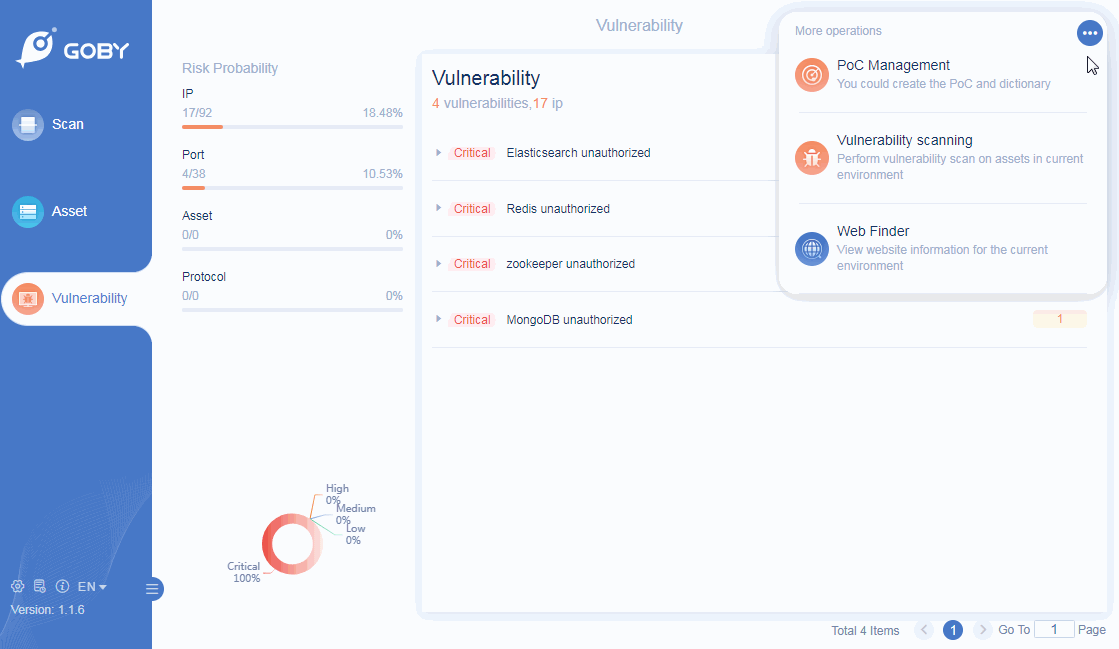The height and width of the screenshot is (649, 1119).
Task: Click the MongoDB count badge
Action: [1059, 319]
